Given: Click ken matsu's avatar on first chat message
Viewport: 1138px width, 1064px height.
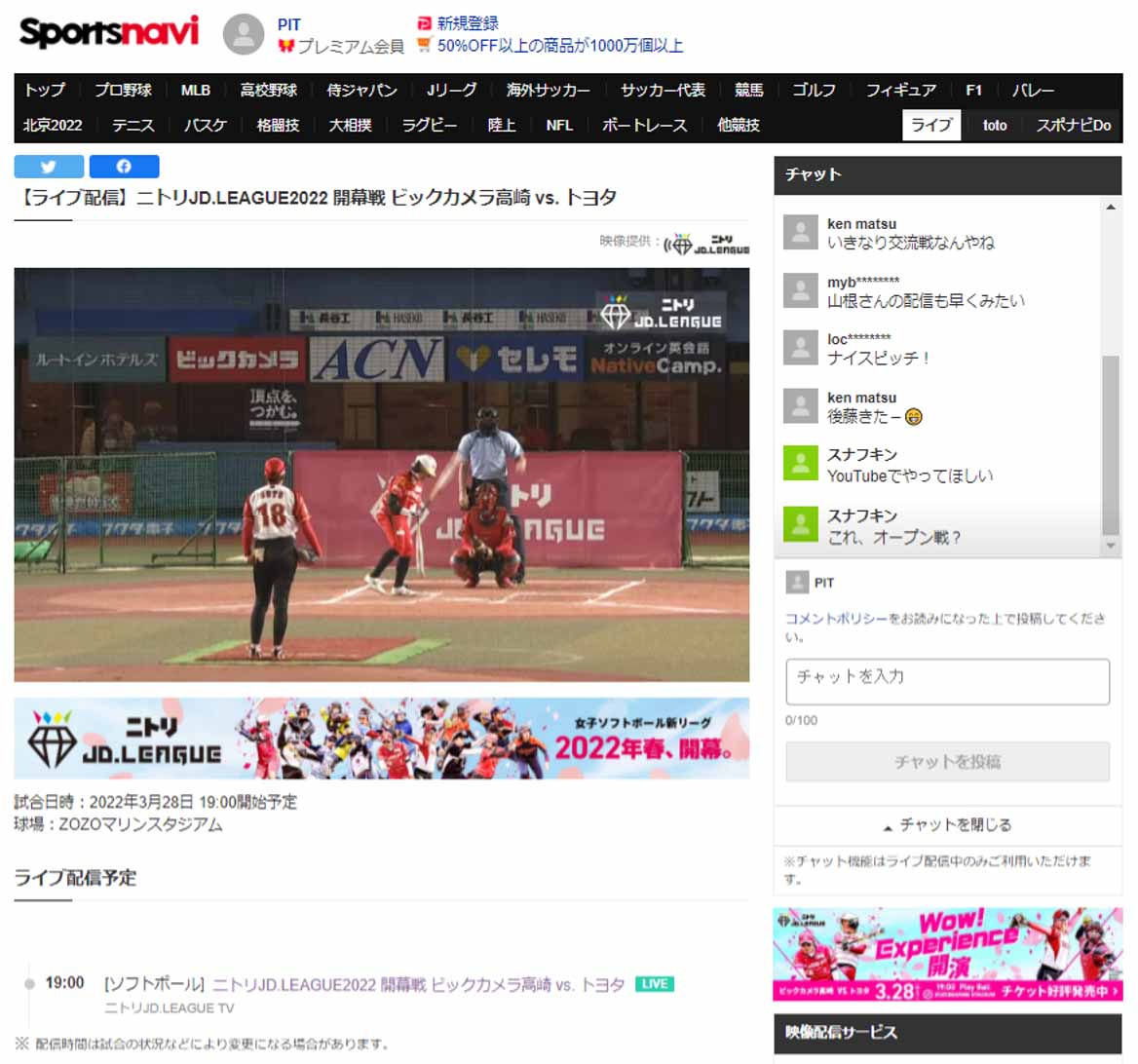Looking at the screenshot, I should (x=801, y=232).
